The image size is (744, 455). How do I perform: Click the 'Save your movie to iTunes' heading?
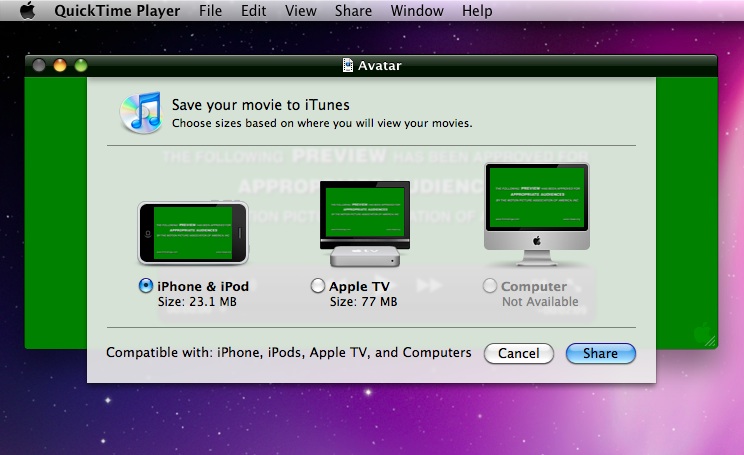(x=260, y=104)
